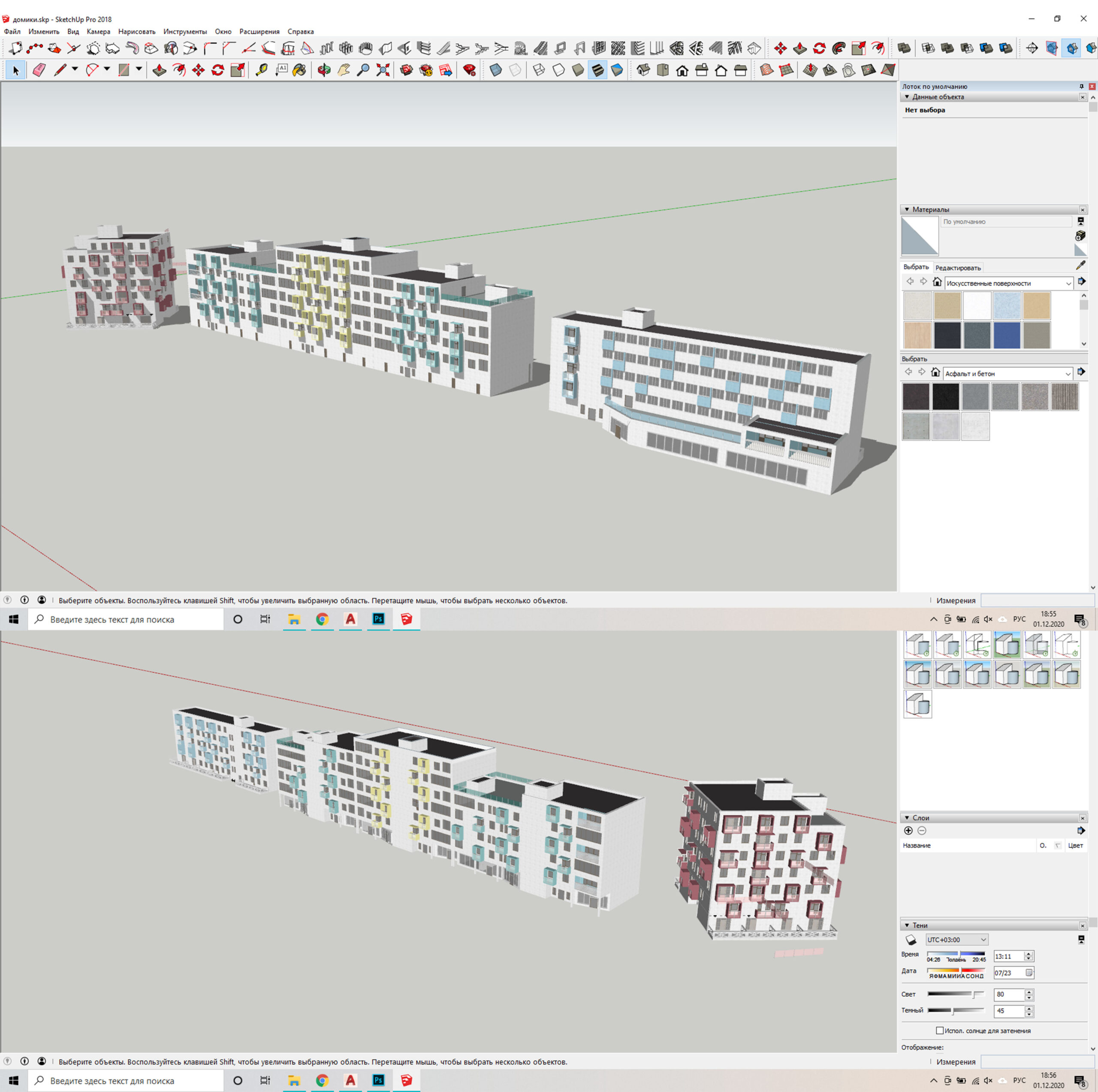Open dropdown arrow beside Pencil tool

(75, 70)
